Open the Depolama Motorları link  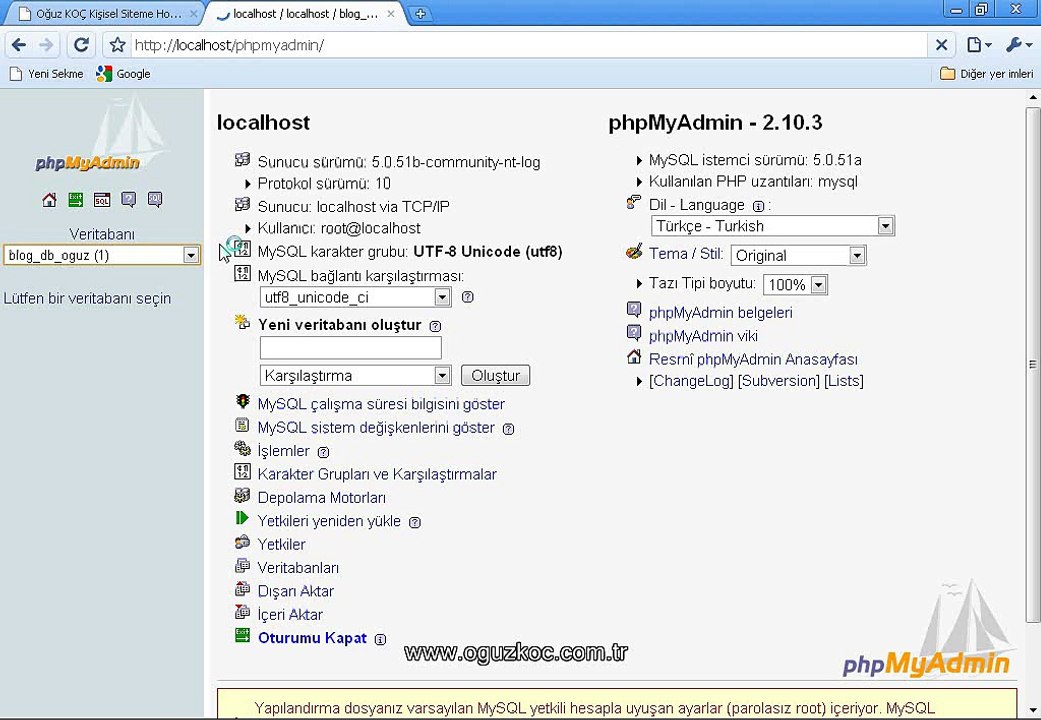coord(321,497)
